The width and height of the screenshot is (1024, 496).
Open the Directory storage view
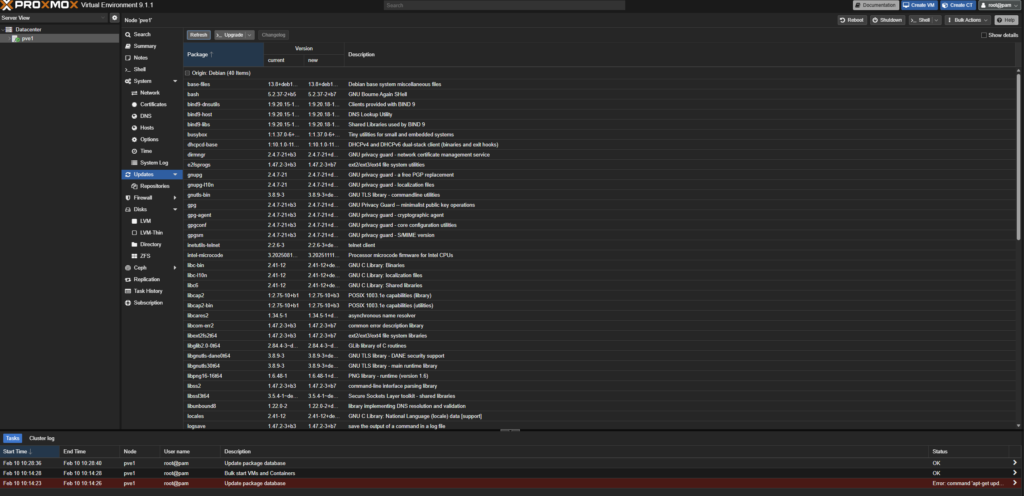(150, 244)
